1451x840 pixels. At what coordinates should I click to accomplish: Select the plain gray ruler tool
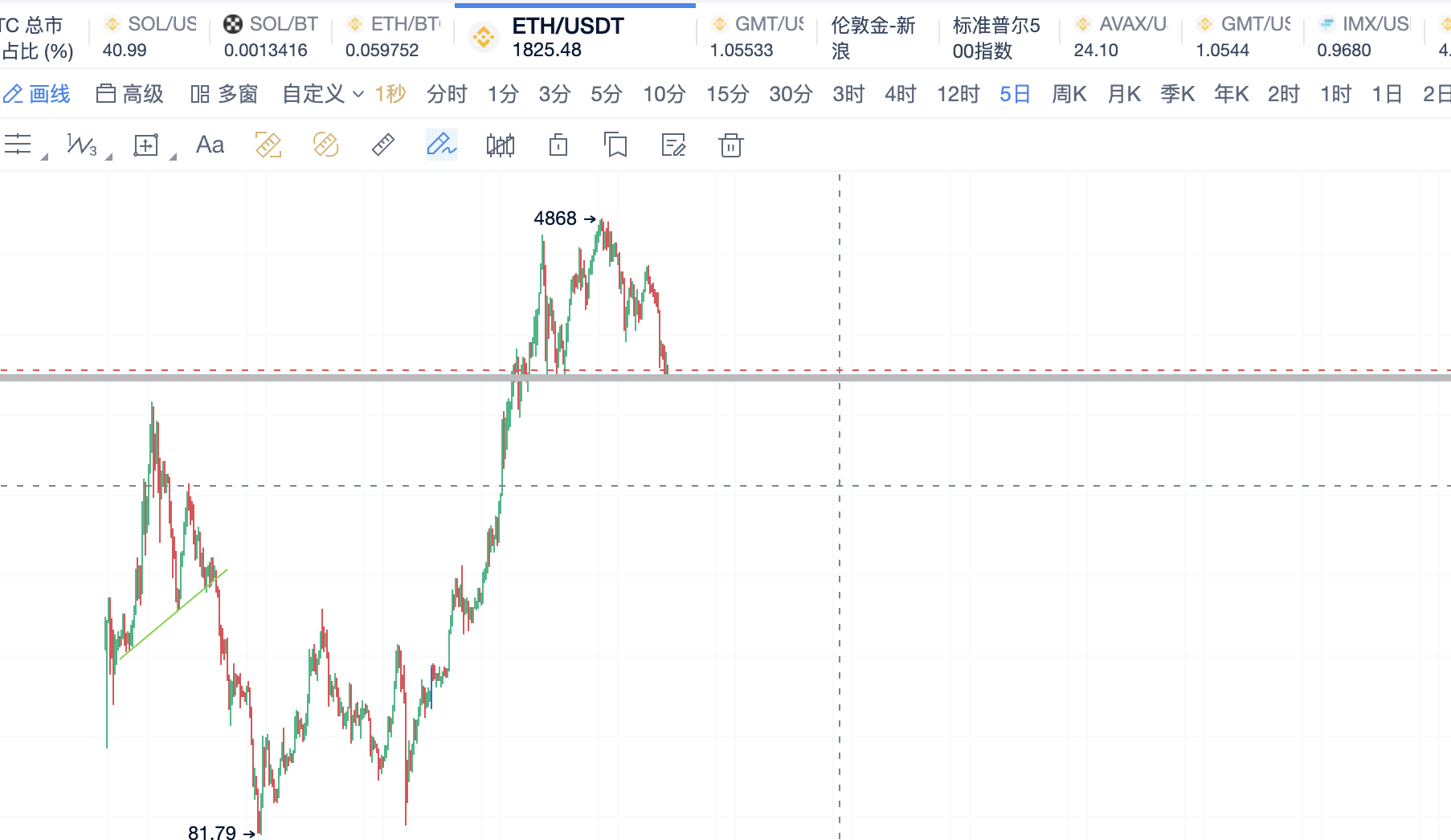(x=383, y=145)
